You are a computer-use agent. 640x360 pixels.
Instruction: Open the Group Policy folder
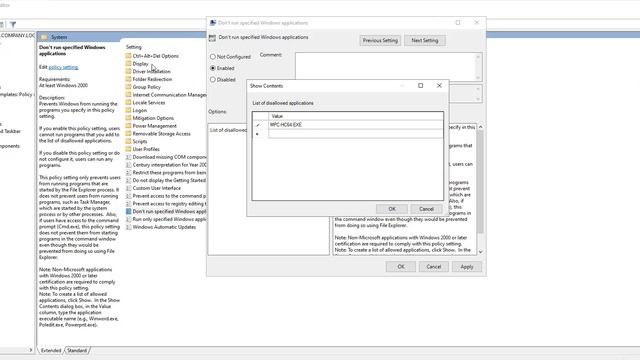(x=143, y=87)
